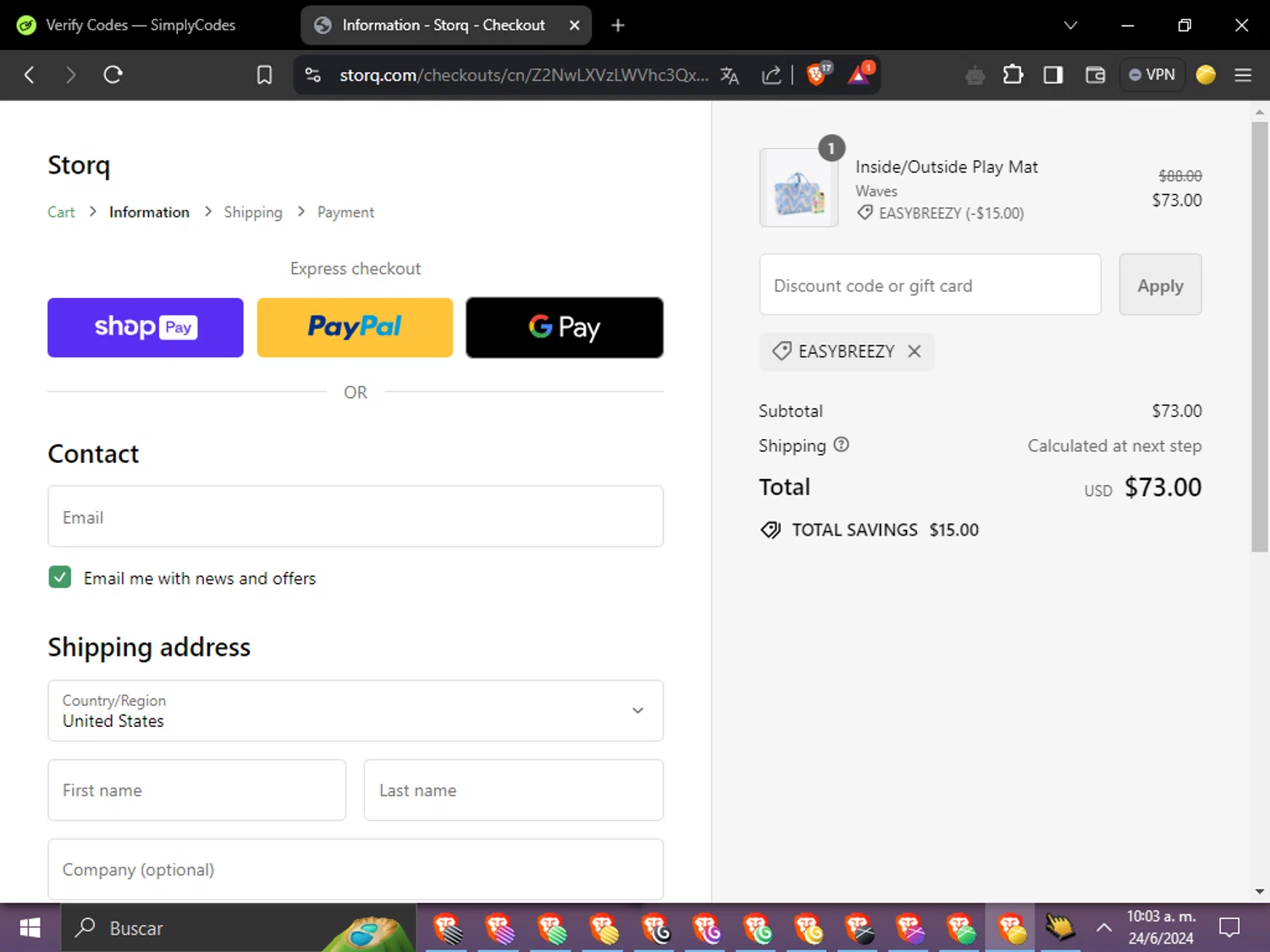Check out with Shop Pay

point(146,327)
